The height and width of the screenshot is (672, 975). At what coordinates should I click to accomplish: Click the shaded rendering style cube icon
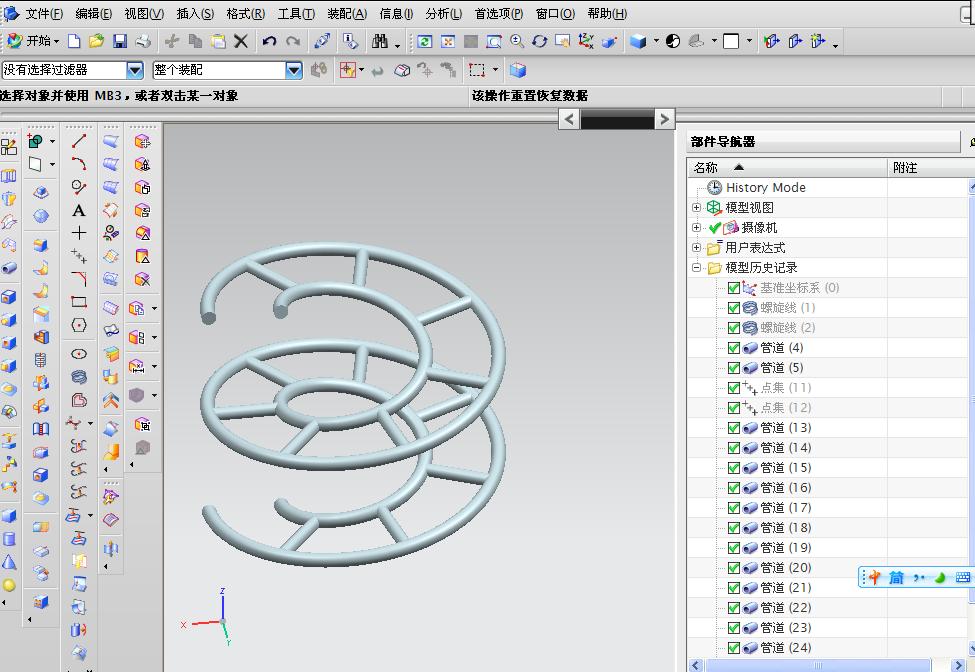coord(638,41)
